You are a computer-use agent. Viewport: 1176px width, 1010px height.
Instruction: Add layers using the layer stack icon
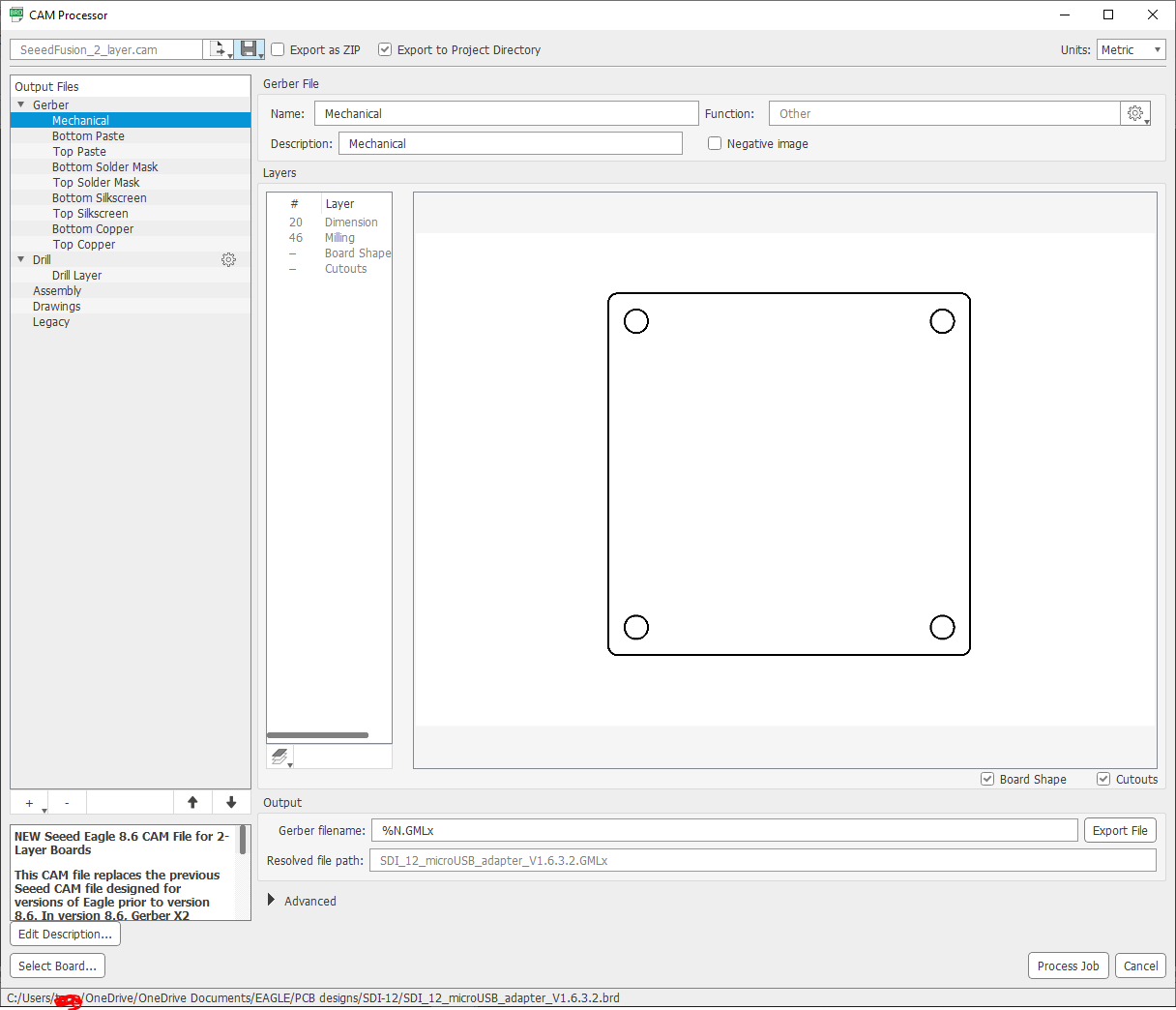tap(279, 756)
